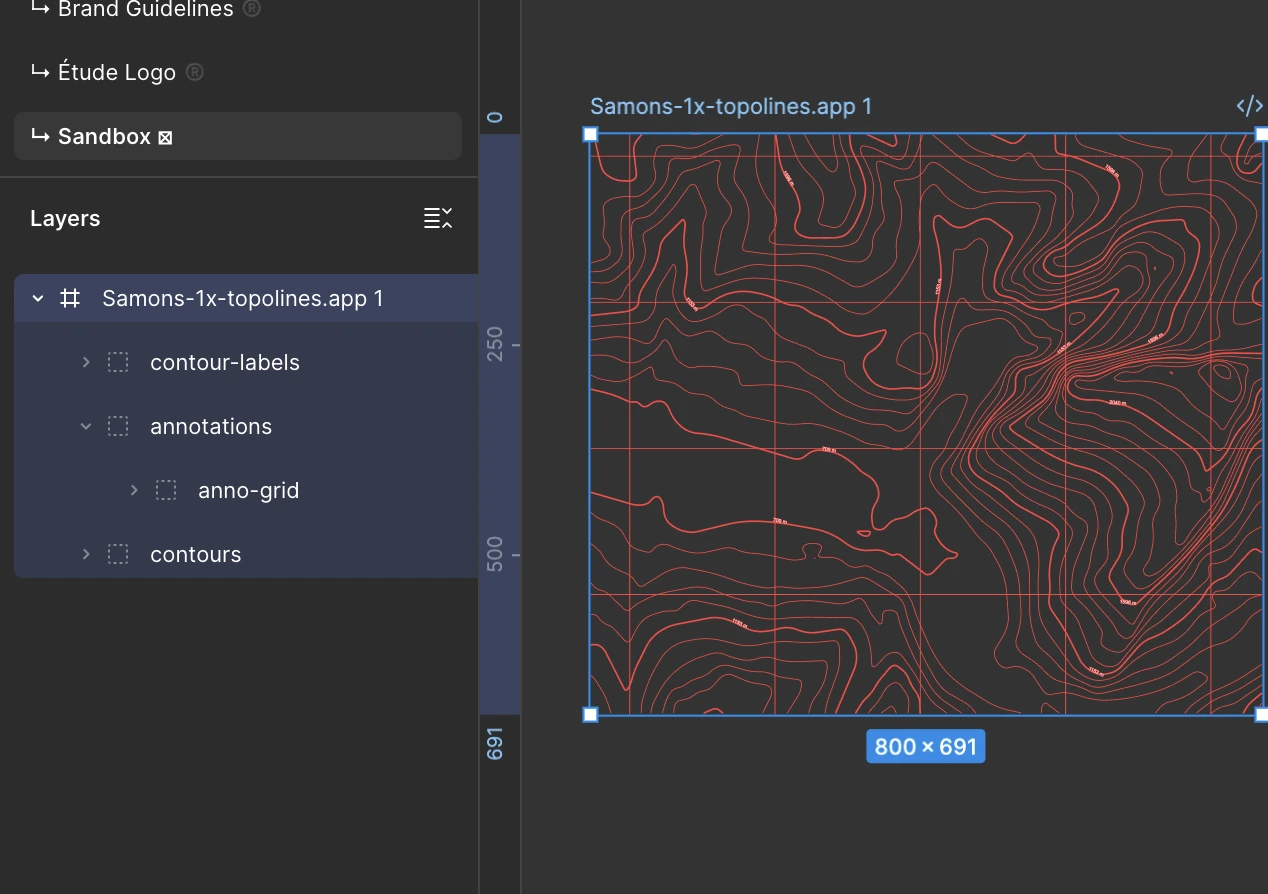Open the Brand Guidelines page

tap(145, 10)
